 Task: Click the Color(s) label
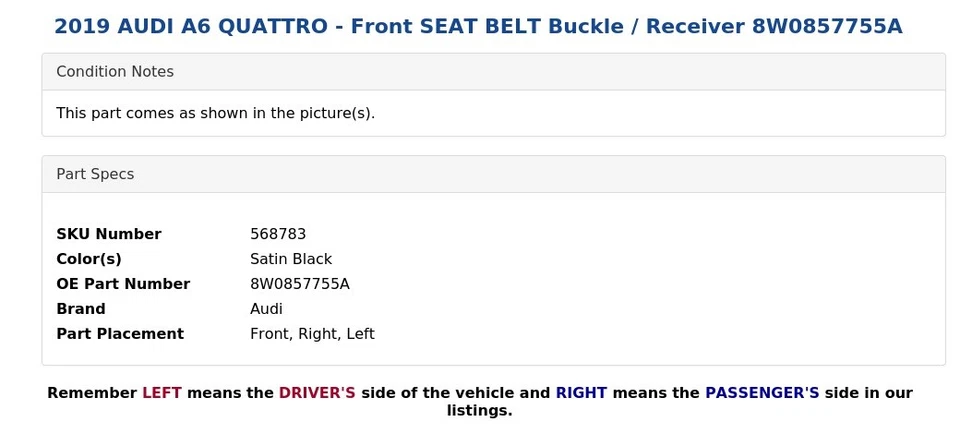[89, 259]
